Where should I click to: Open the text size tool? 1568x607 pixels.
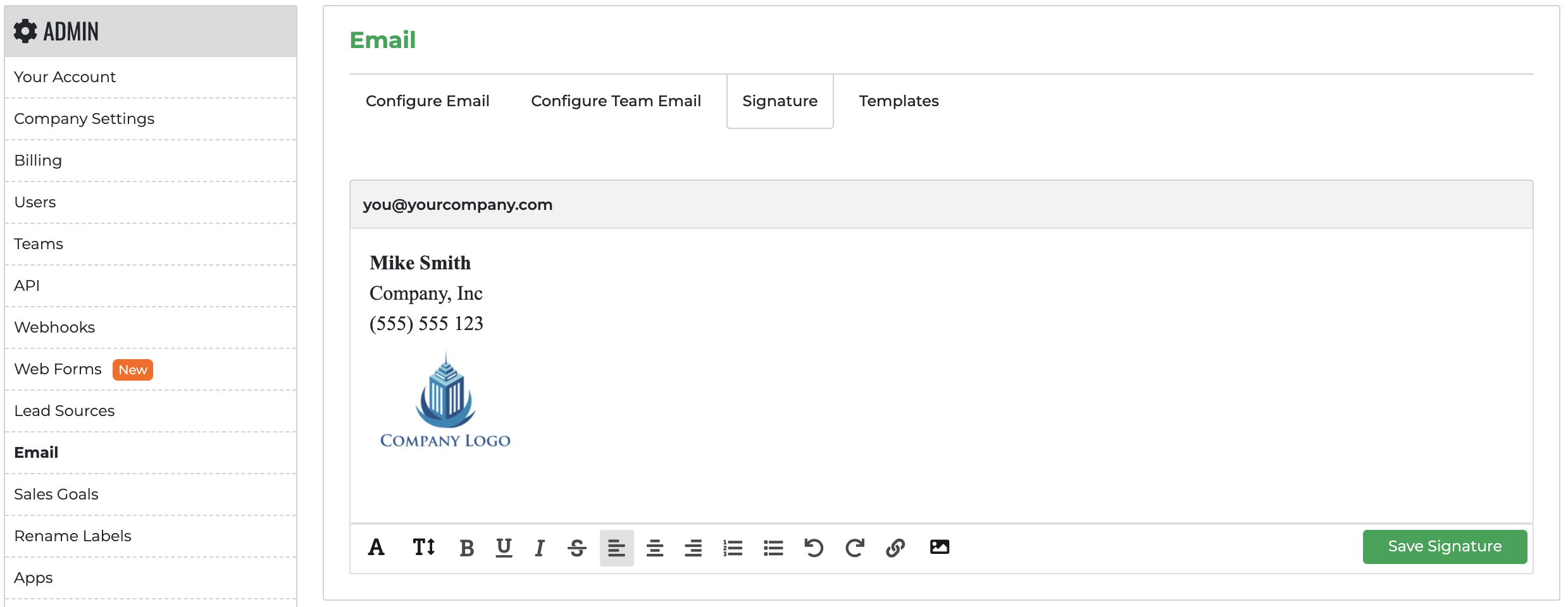423,548
